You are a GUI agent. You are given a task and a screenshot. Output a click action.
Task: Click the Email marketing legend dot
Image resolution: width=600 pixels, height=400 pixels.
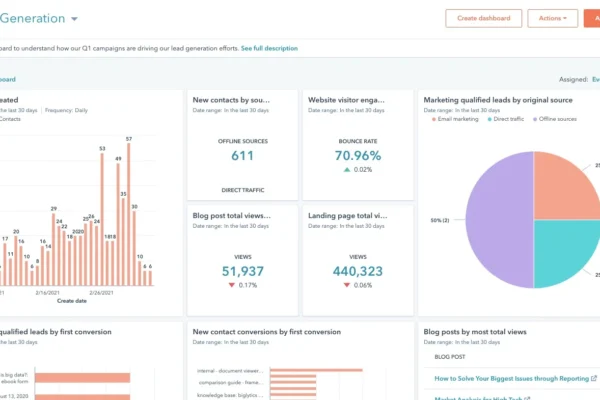434,119
